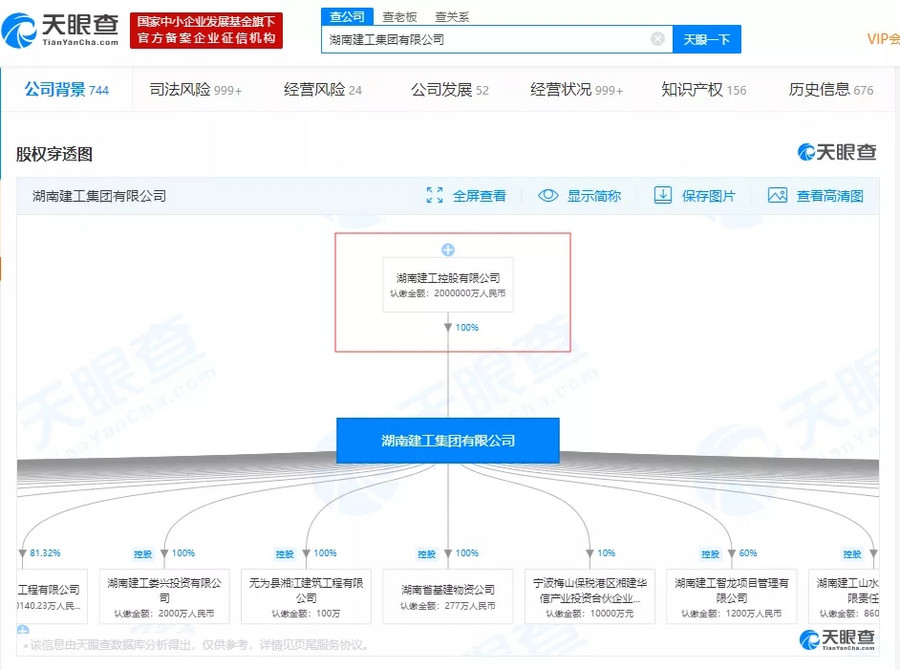Go to the 知识产权 tab
This screenshot has height=670, width=900.
[703, 90]
